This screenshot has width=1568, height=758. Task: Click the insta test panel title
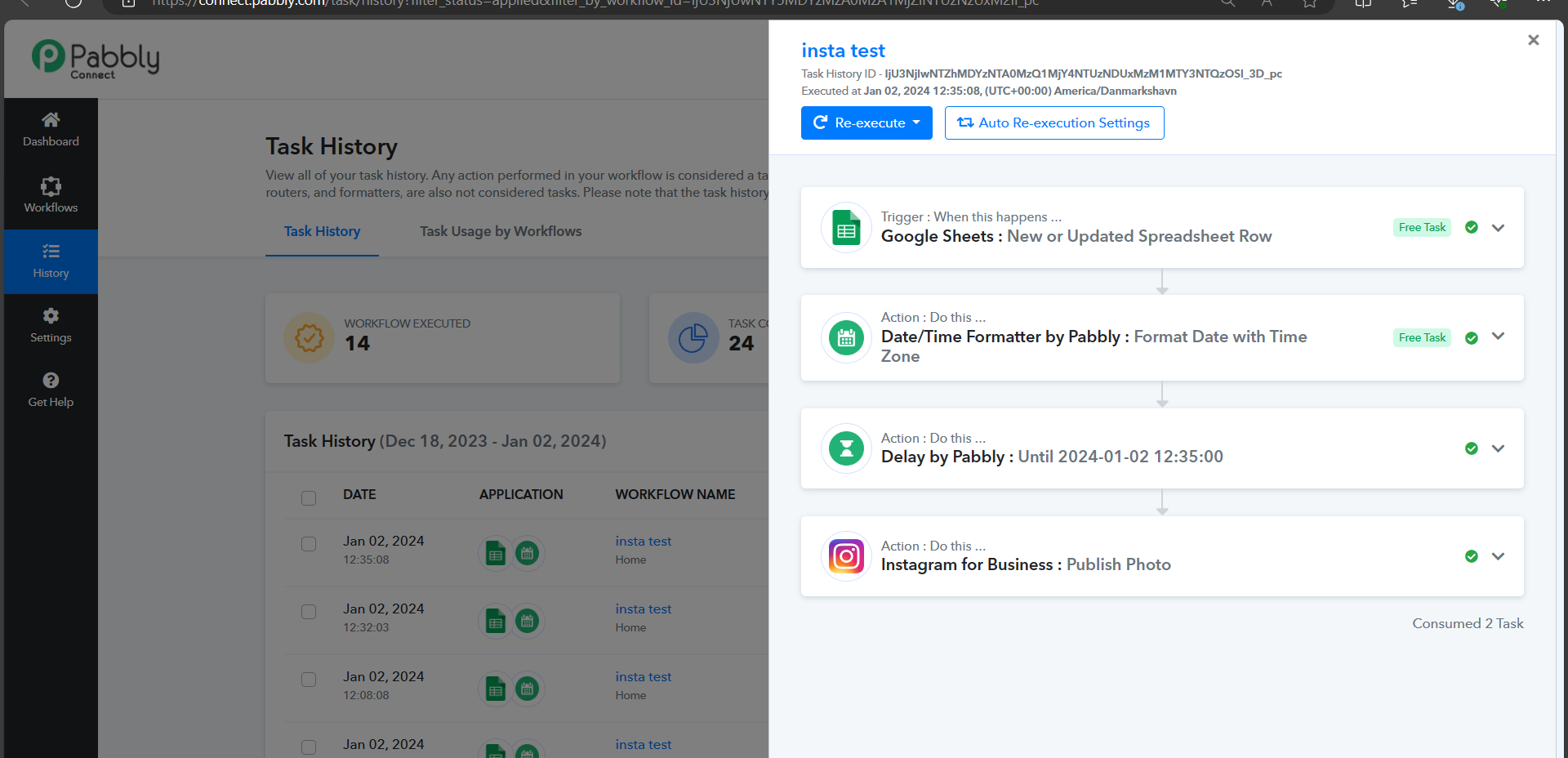pos(843,51)
